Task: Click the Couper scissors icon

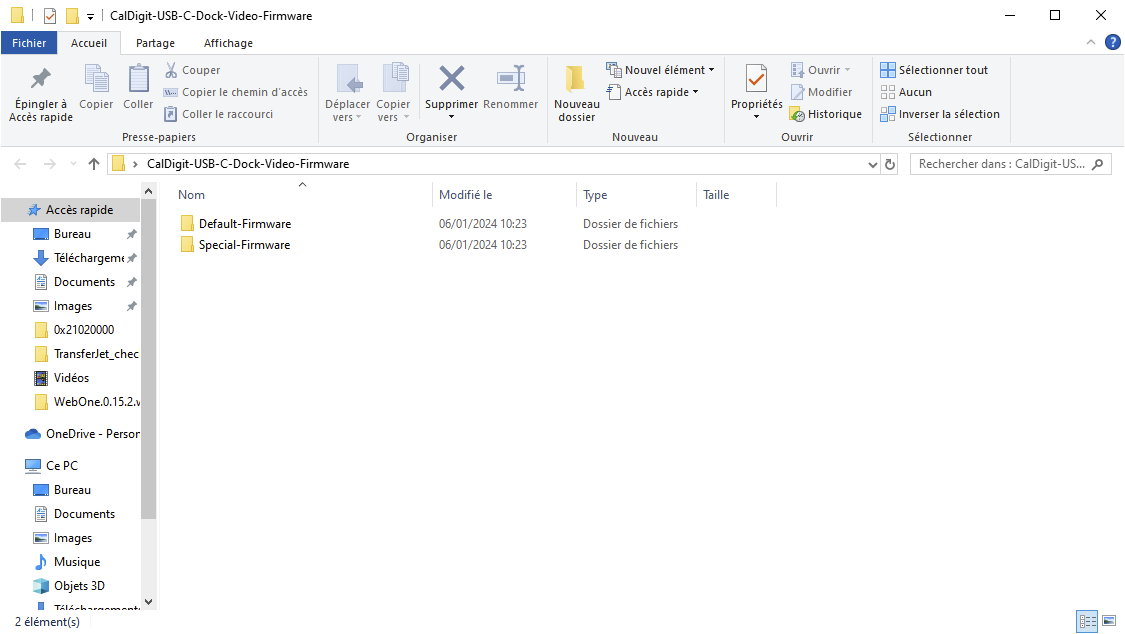Action: coord(171,70)
